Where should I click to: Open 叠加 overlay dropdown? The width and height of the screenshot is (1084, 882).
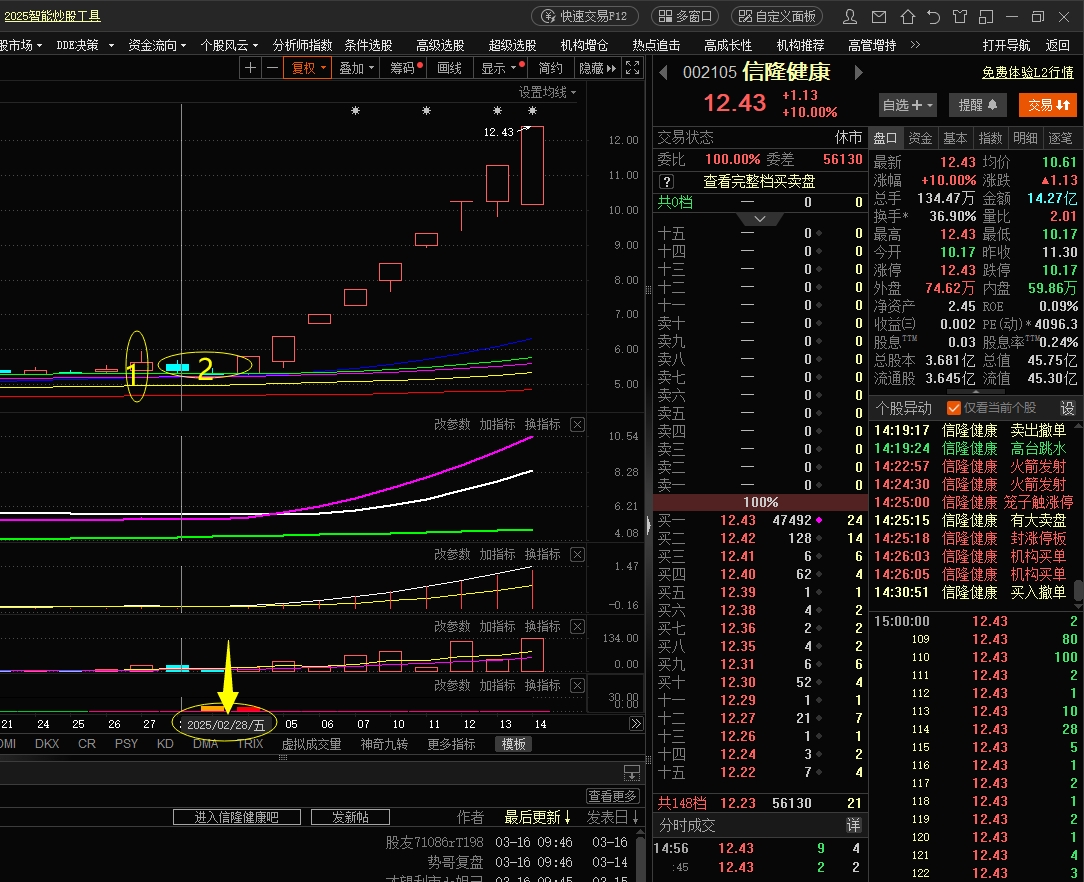(357, 68)
